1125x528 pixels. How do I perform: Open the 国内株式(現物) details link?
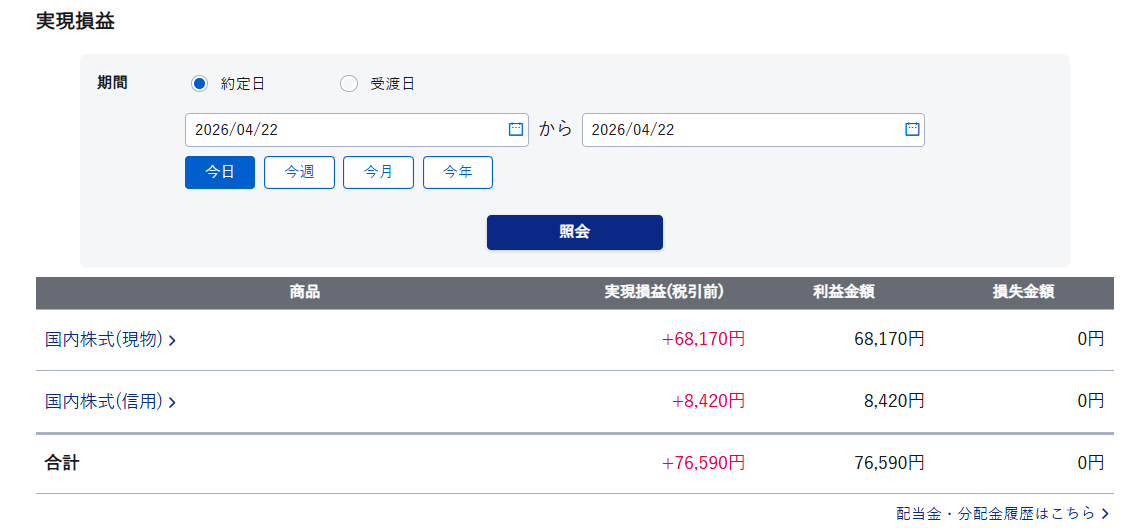coord(103,340)
